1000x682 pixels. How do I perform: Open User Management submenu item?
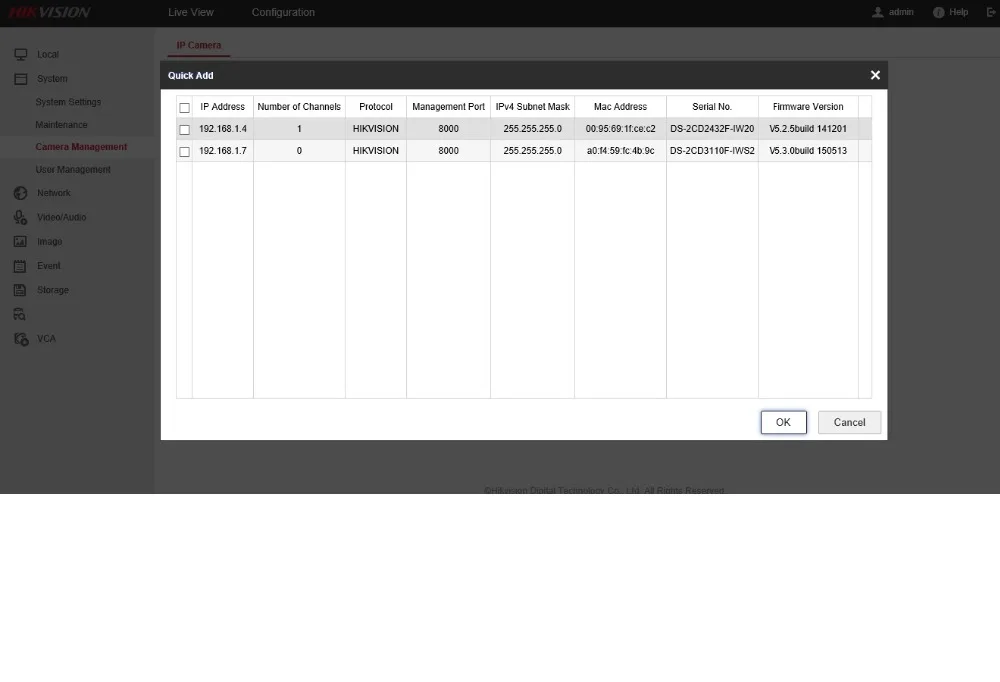coord(73,170)
